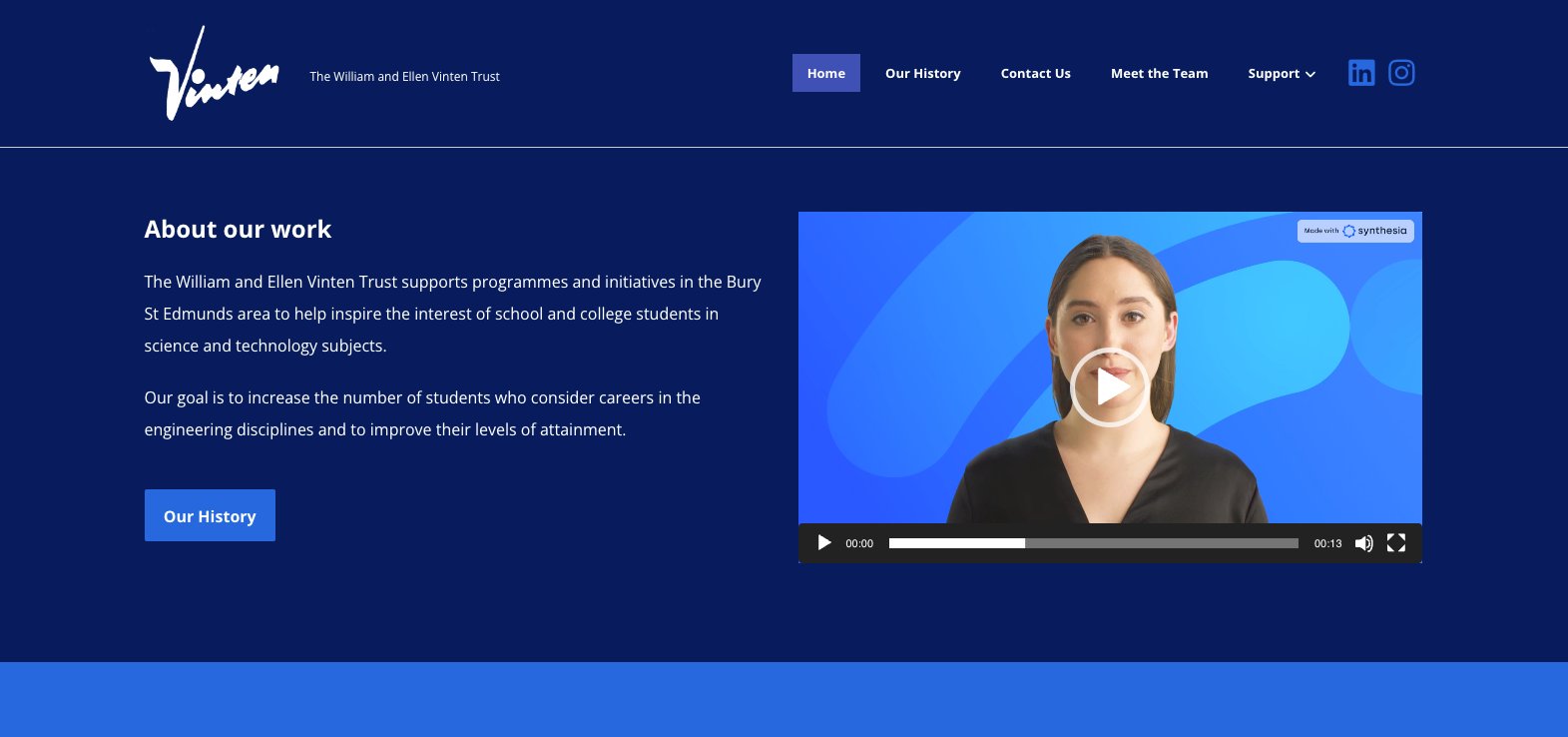
Task: Click the paragraph starting "Our goal is"
Action: [422, 413]
